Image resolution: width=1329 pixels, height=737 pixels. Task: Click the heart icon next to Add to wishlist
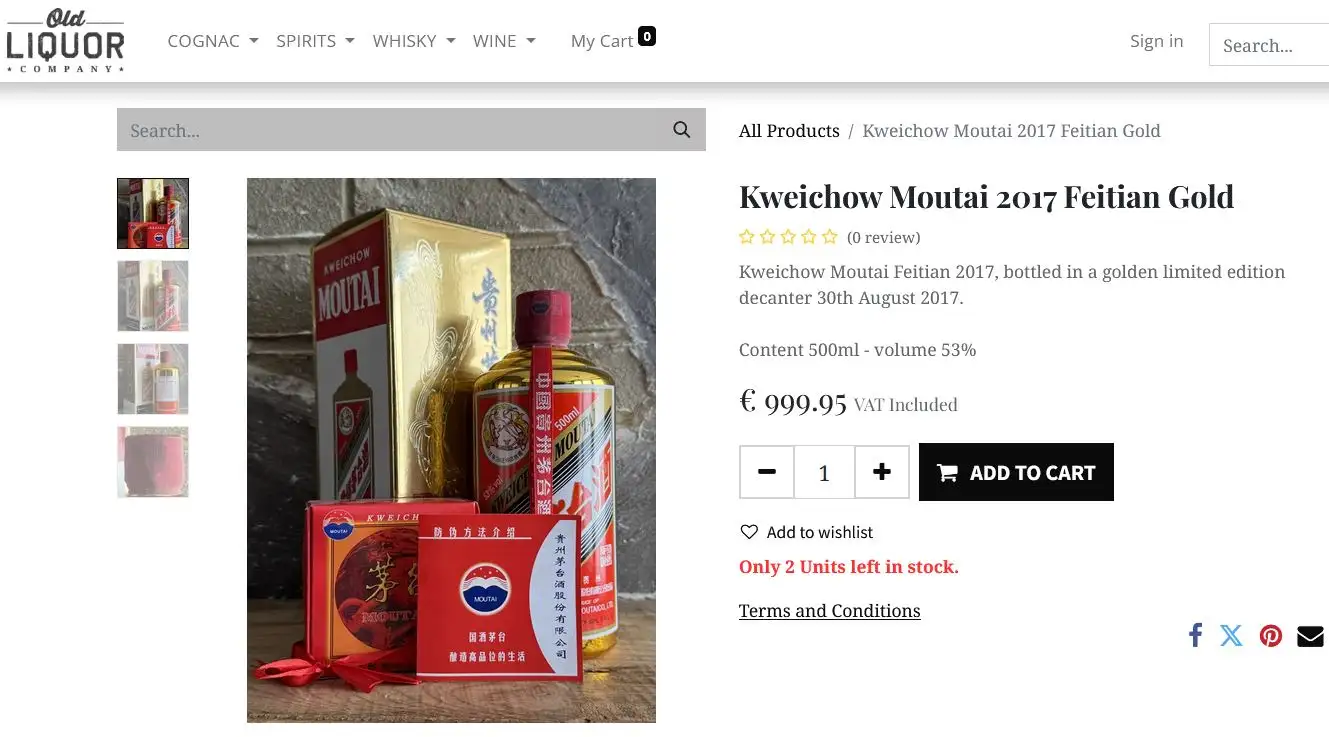coord(748,531)
